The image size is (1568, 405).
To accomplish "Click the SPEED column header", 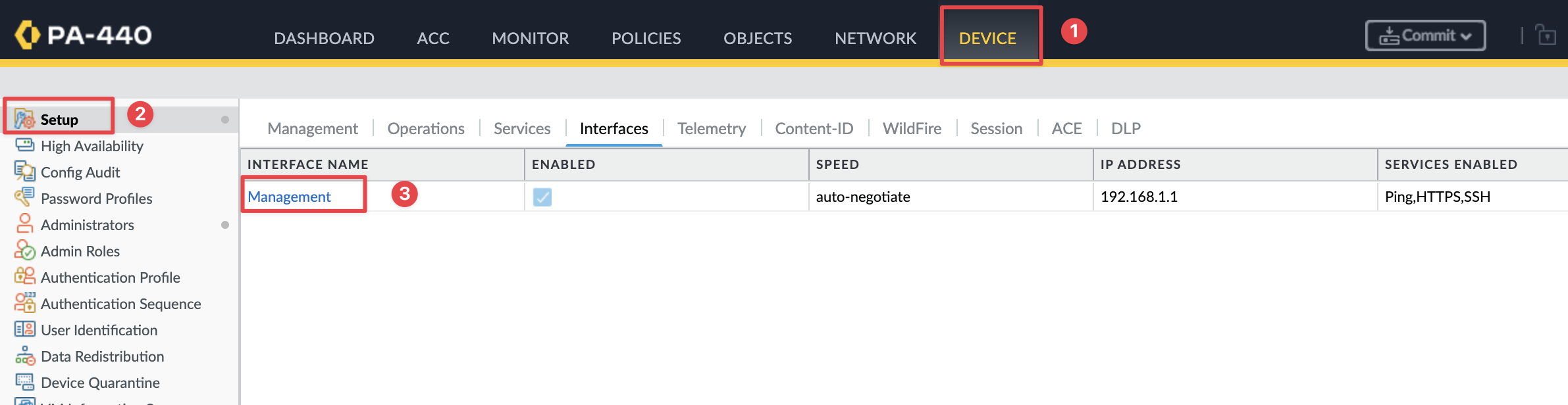I will click(951, 164).
